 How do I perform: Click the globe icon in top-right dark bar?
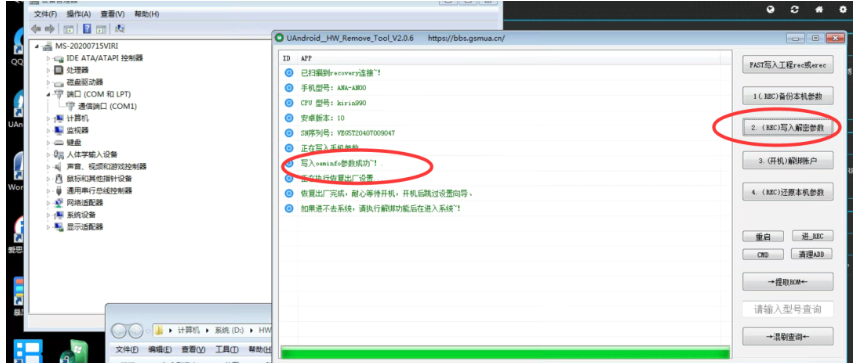(x=771, y=9)
